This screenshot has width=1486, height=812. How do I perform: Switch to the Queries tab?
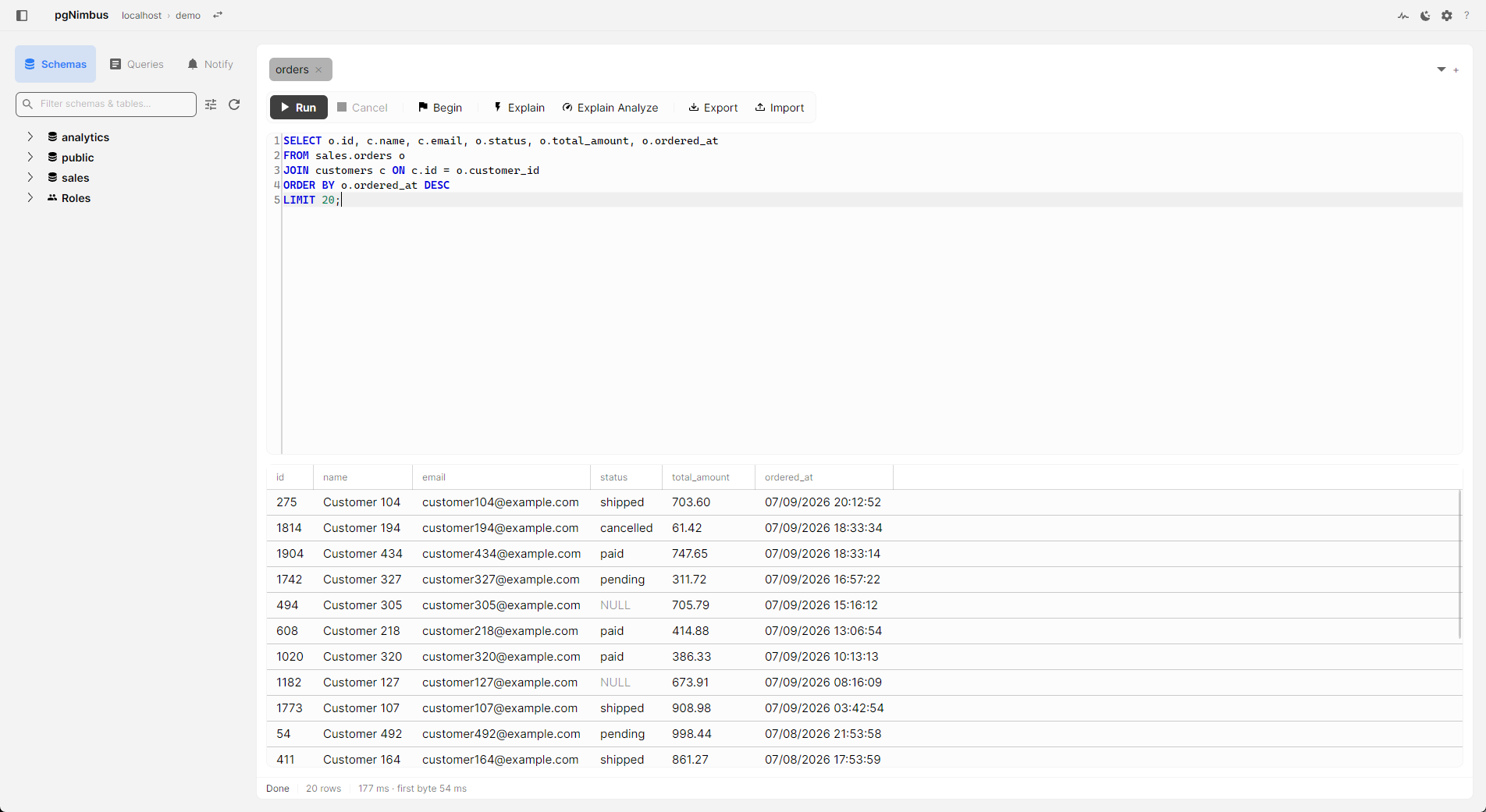(137, 64)
